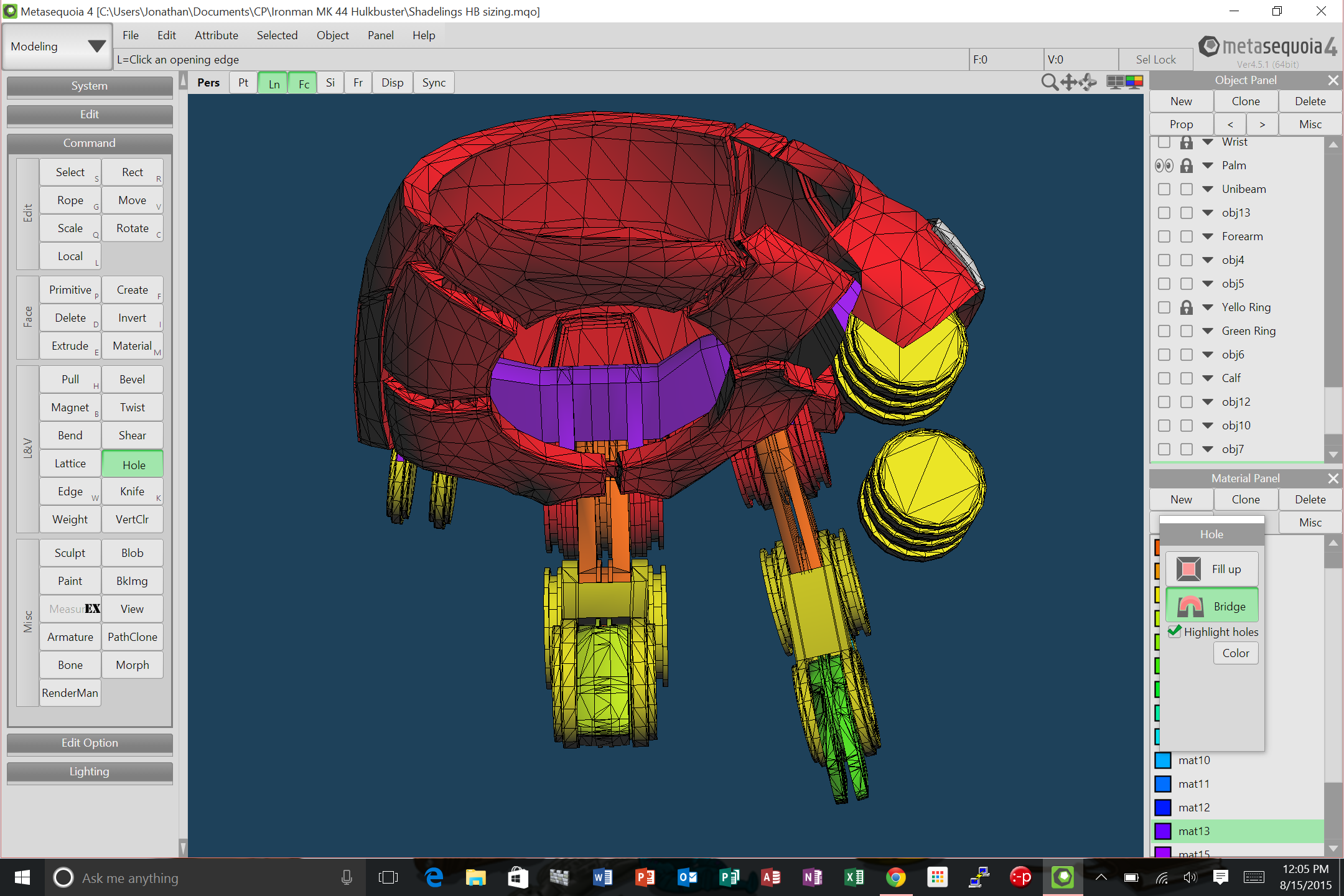Open the Object menu

coord(333,35)
